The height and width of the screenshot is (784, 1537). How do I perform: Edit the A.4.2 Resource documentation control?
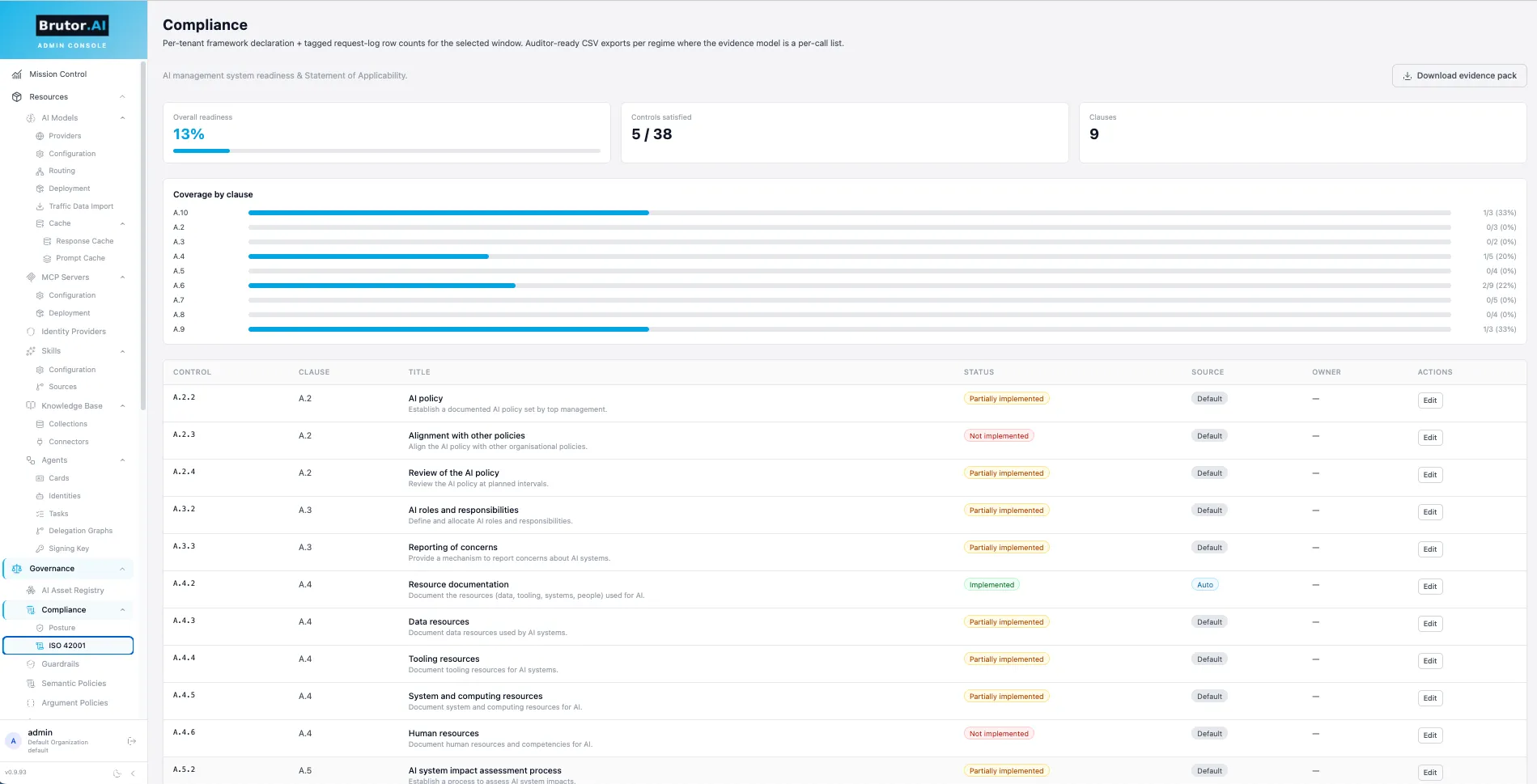(x=1430, y=587)
